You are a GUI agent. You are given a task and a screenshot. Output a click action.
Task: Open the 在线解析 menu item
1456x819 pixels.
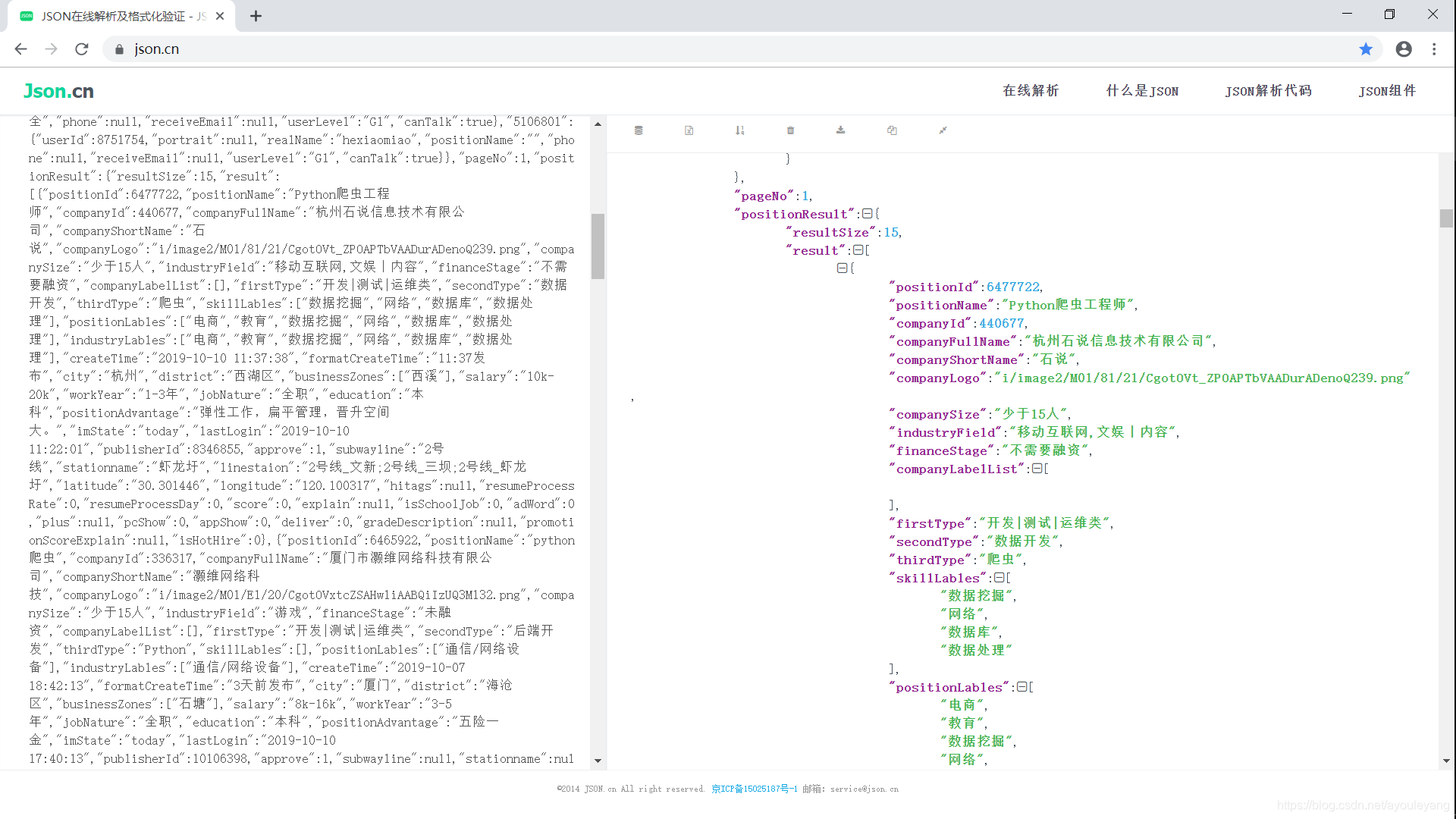click(x=1031, y=91)
